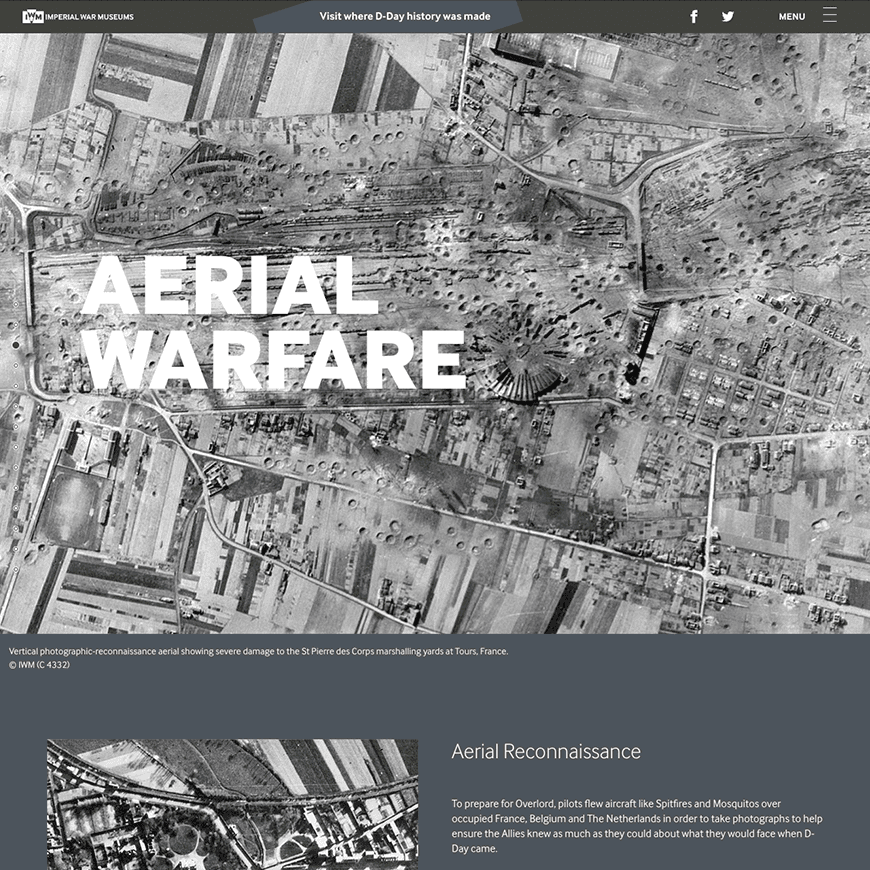Click the AERIAL WARFARE hero title
The width and height of the screenshot is (870, 870).
[x=274, y=322]
